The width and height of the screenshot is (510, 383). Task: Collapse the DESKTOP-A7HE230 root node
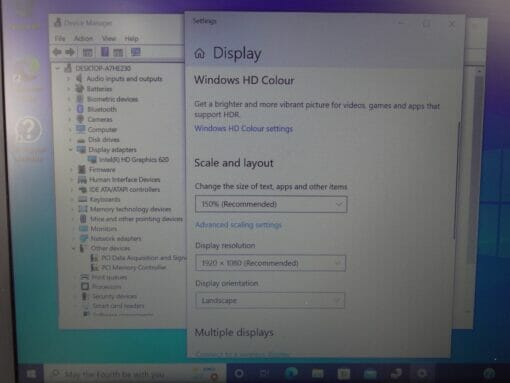pyautogui.click(x=58, y=68)
